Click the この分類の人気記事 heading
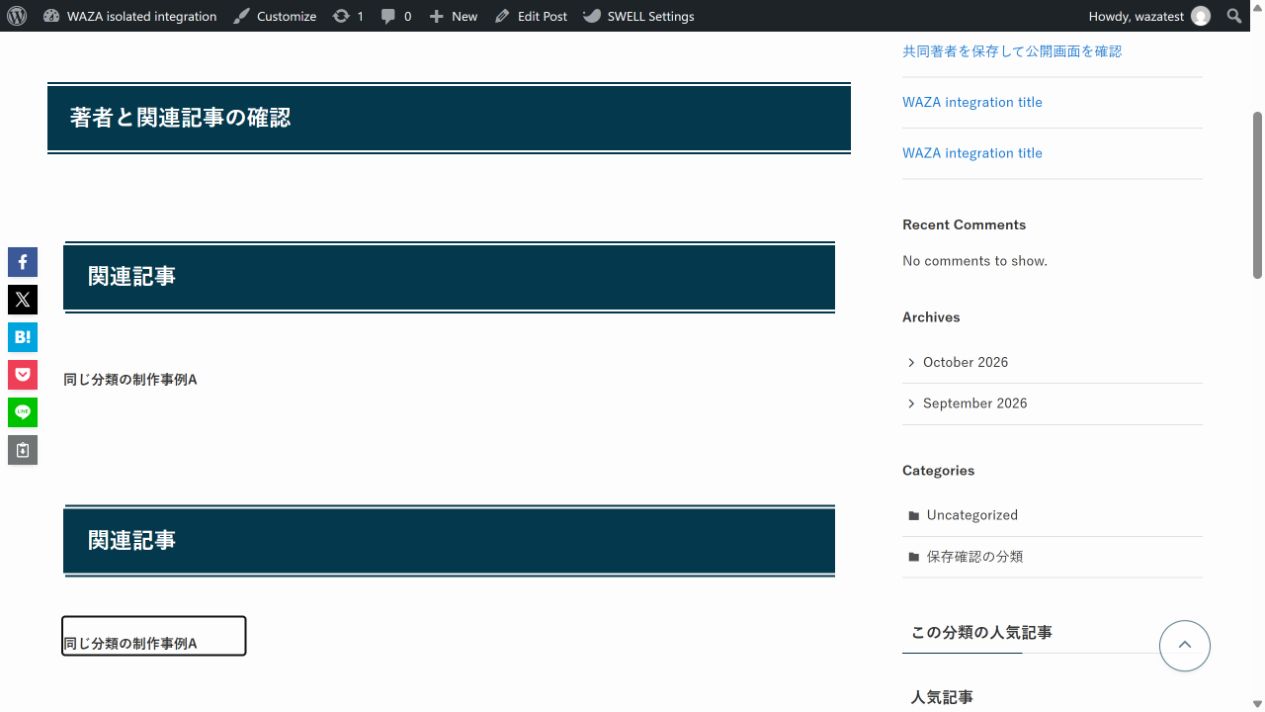 pyautogui.click(x=981, y=632)
